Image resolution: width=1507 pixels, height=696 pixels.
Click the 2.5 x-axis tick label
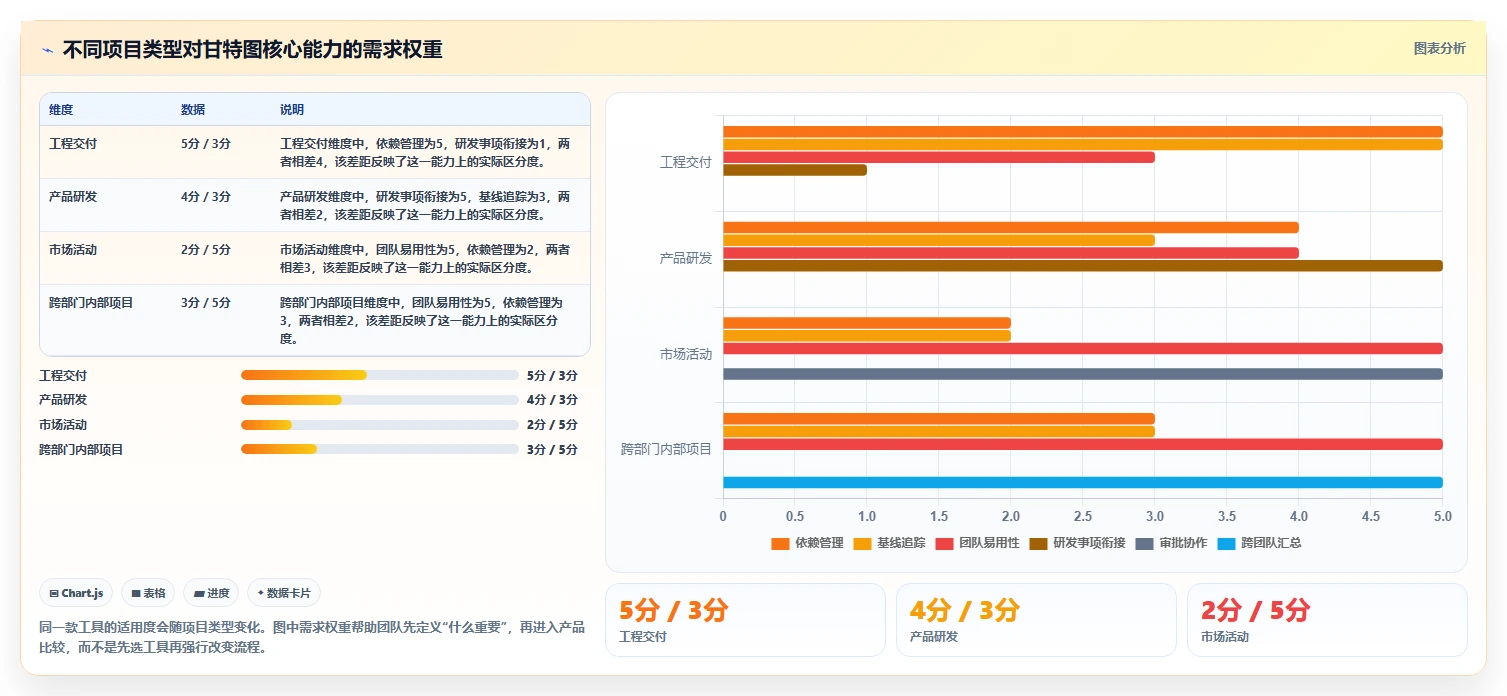pos(1083,516)
